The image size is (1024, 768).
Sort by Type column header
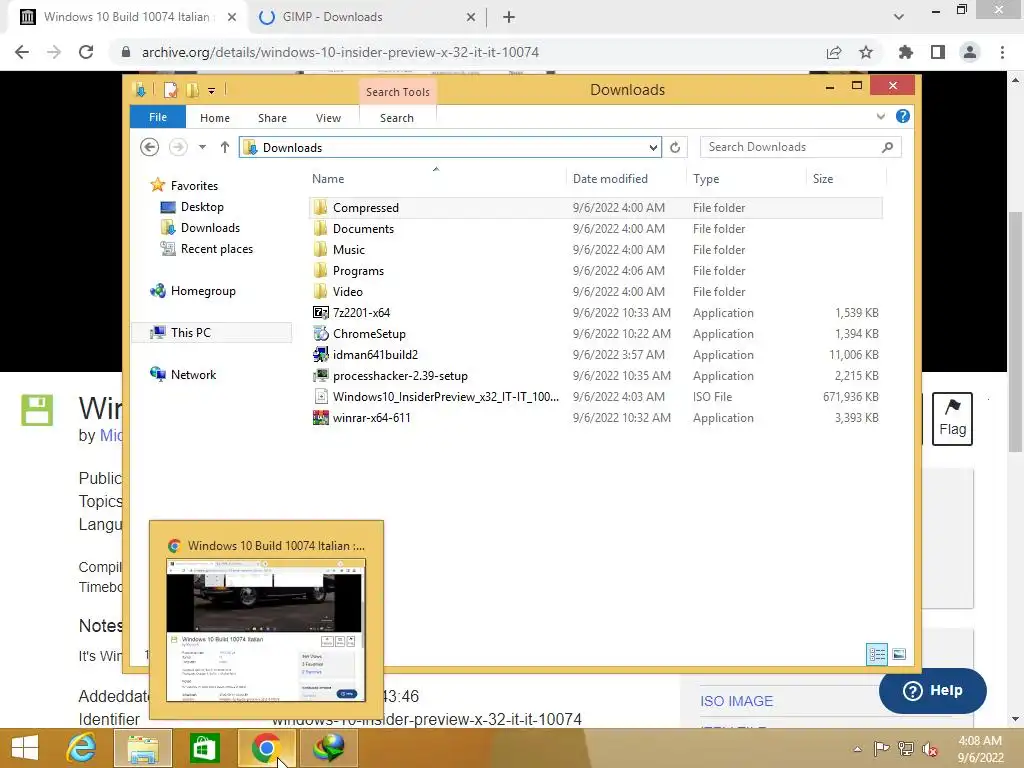[706, 179]
